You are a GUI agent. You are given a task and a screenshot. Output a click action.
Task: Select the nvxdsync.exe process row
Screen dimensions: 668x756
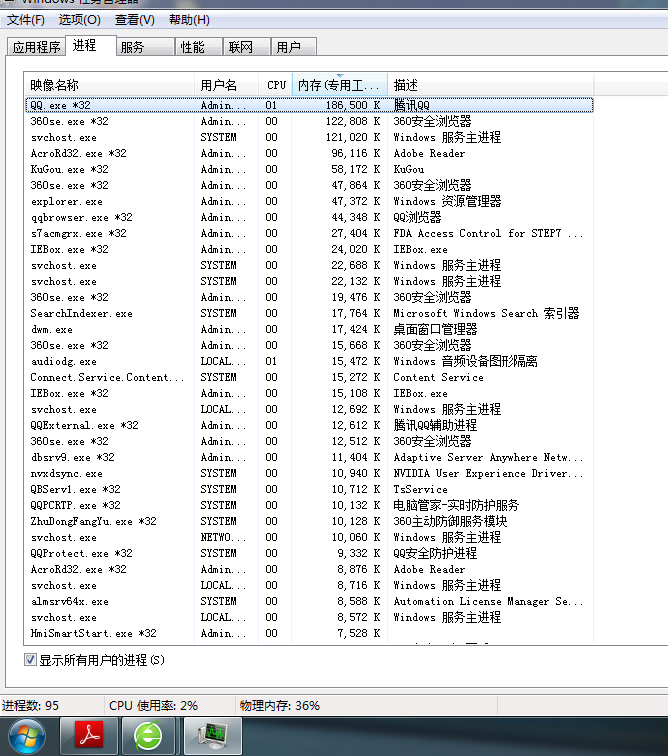tap(309, 473)
